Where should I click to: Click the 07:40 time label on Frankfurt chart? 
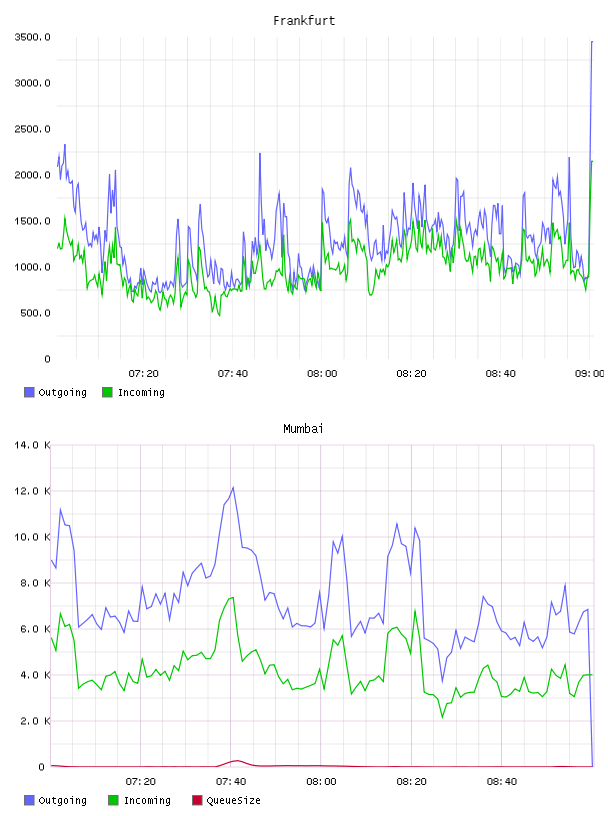233,374
